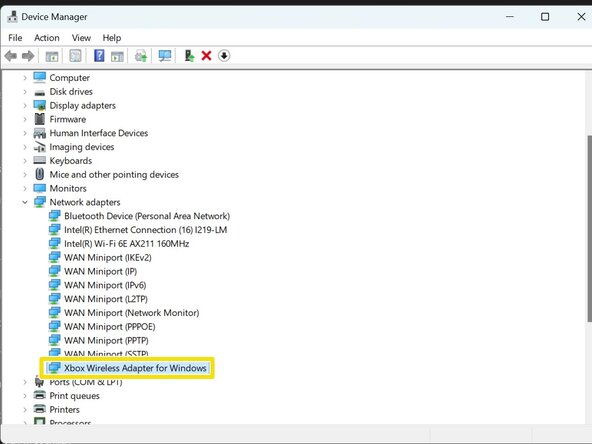This screenshot has width=592, height=444.
Task: Open the View menu
Action: coord(81,38)
